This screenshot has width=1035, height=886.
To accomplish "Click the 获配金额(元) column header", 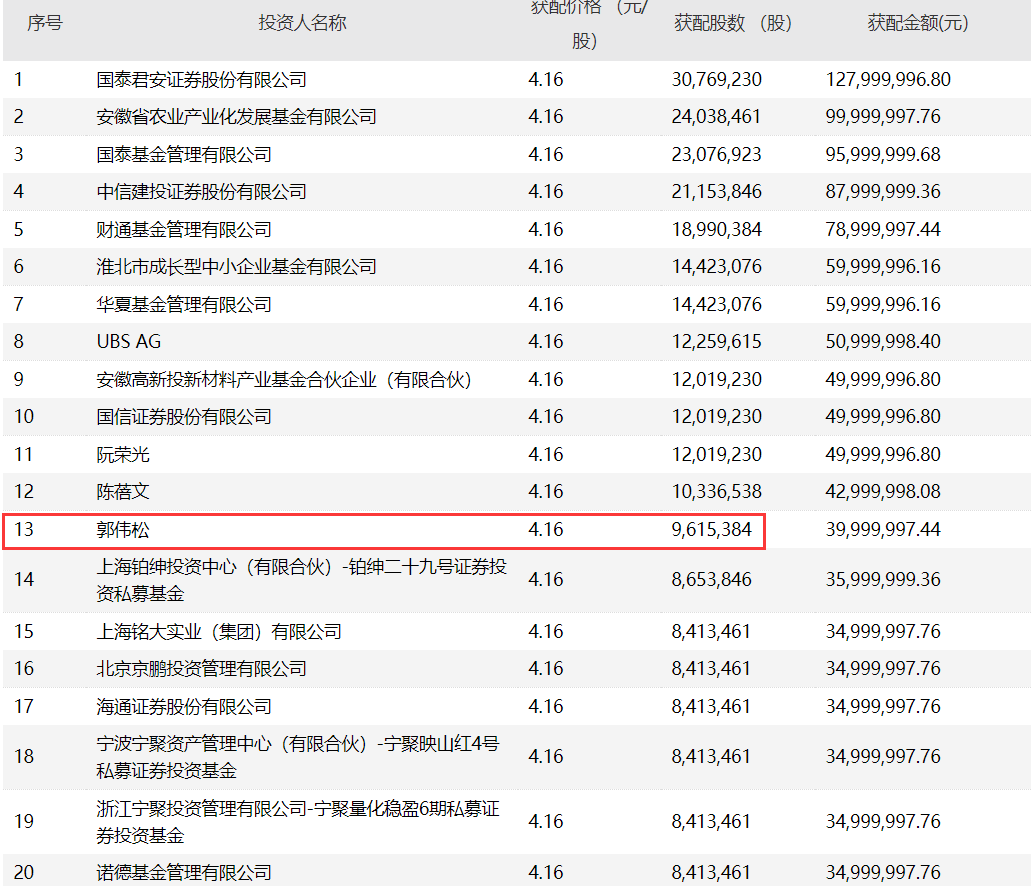I will 918,23.
